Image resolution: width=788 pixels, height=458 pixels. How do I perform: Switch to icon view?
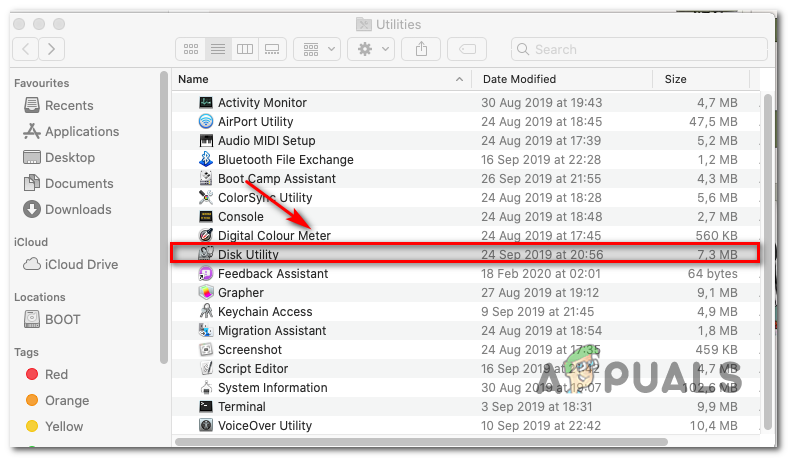(x=190, y=49)
